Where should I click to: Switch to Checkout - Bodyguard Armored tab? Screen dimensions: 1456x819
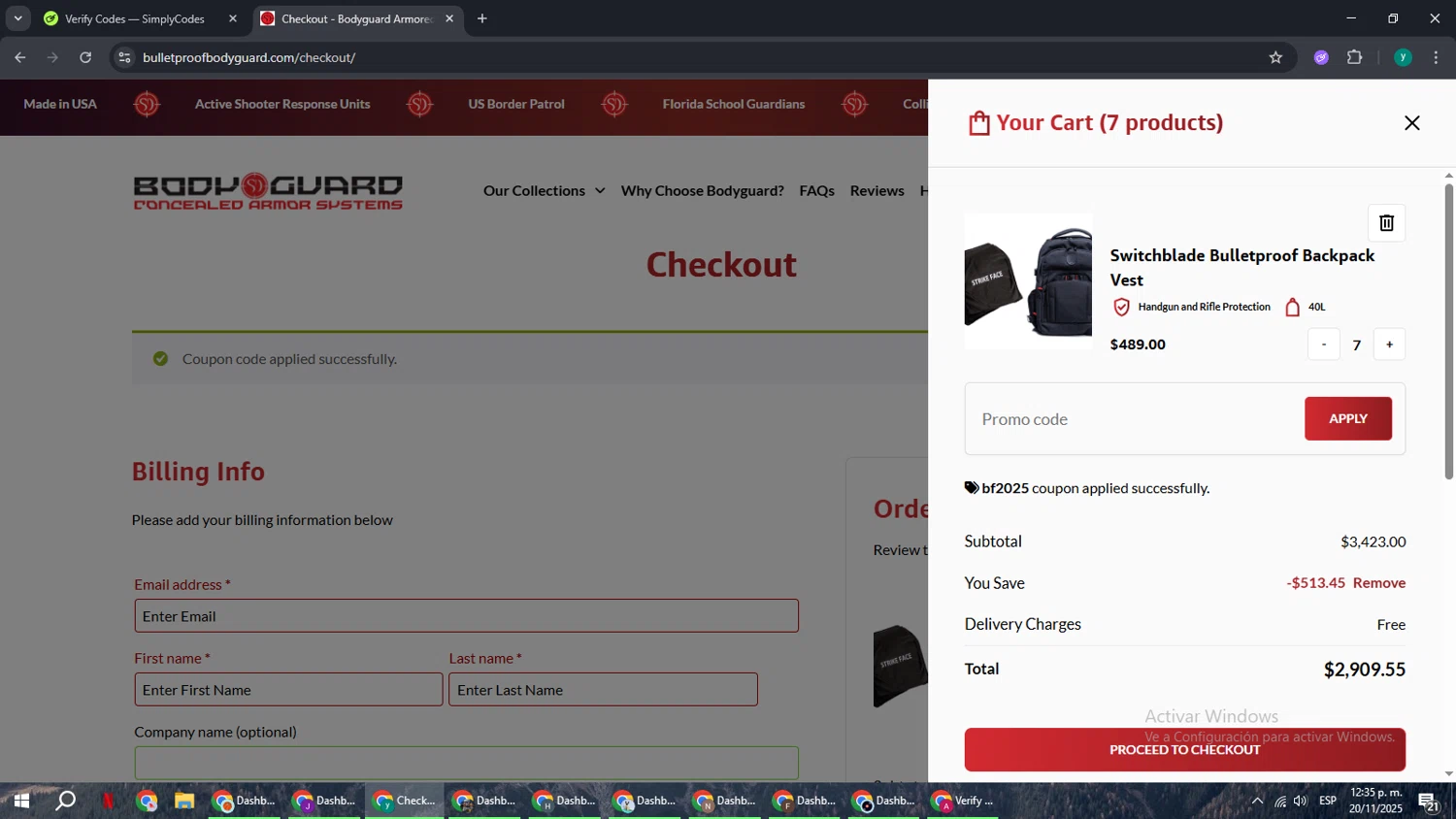[x=355, y=18]
